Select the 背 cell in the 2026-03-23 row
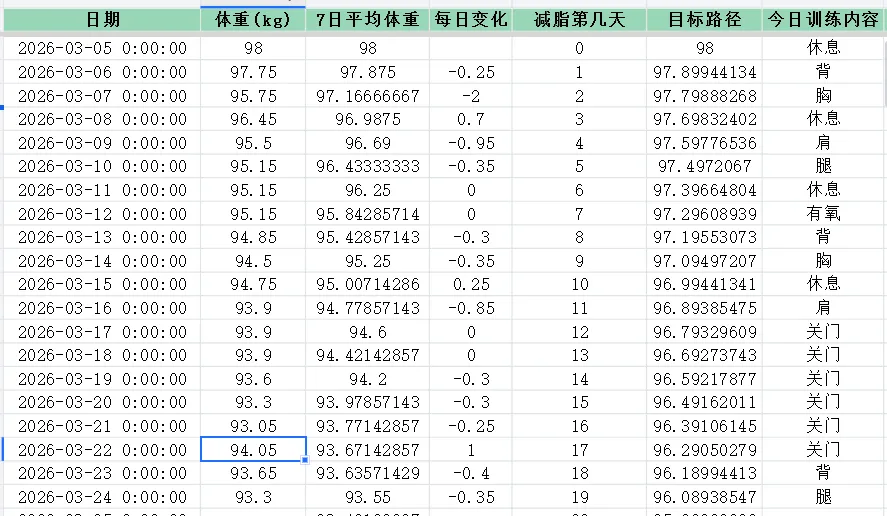The width and height of the screenshot is (887, 516). (823, 473)
